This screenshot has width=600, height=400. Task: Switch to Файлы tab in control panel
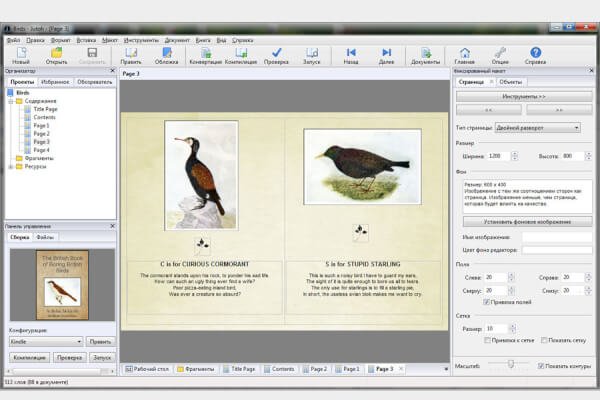point(45,237)
